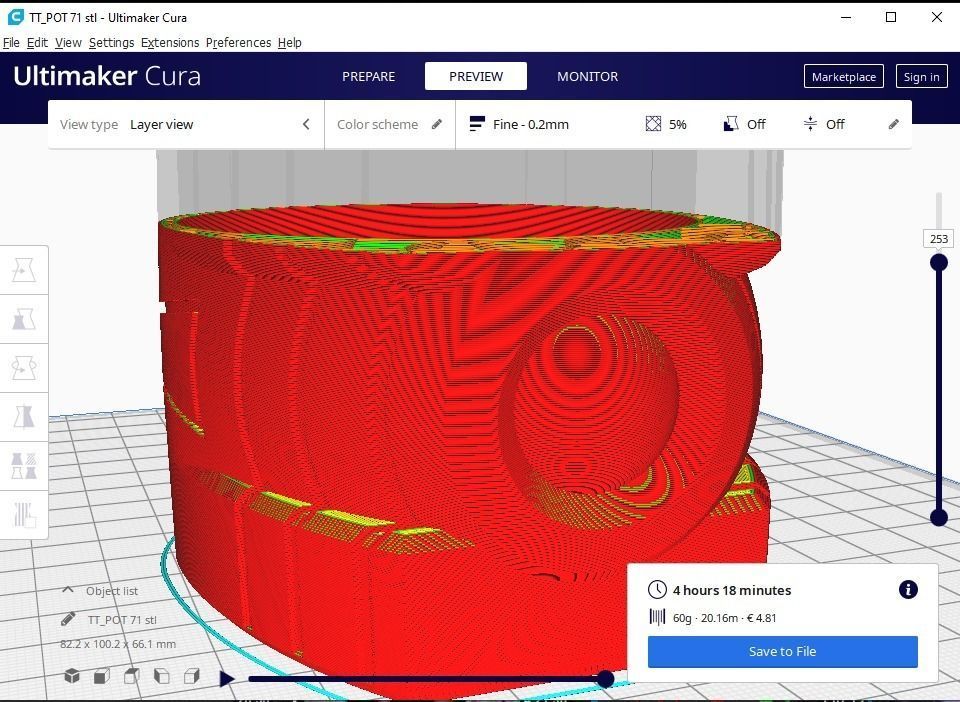Click the pencil icon at print settings end
The image size is (960, 702).
pyautogui.click(x=894, y=124)
